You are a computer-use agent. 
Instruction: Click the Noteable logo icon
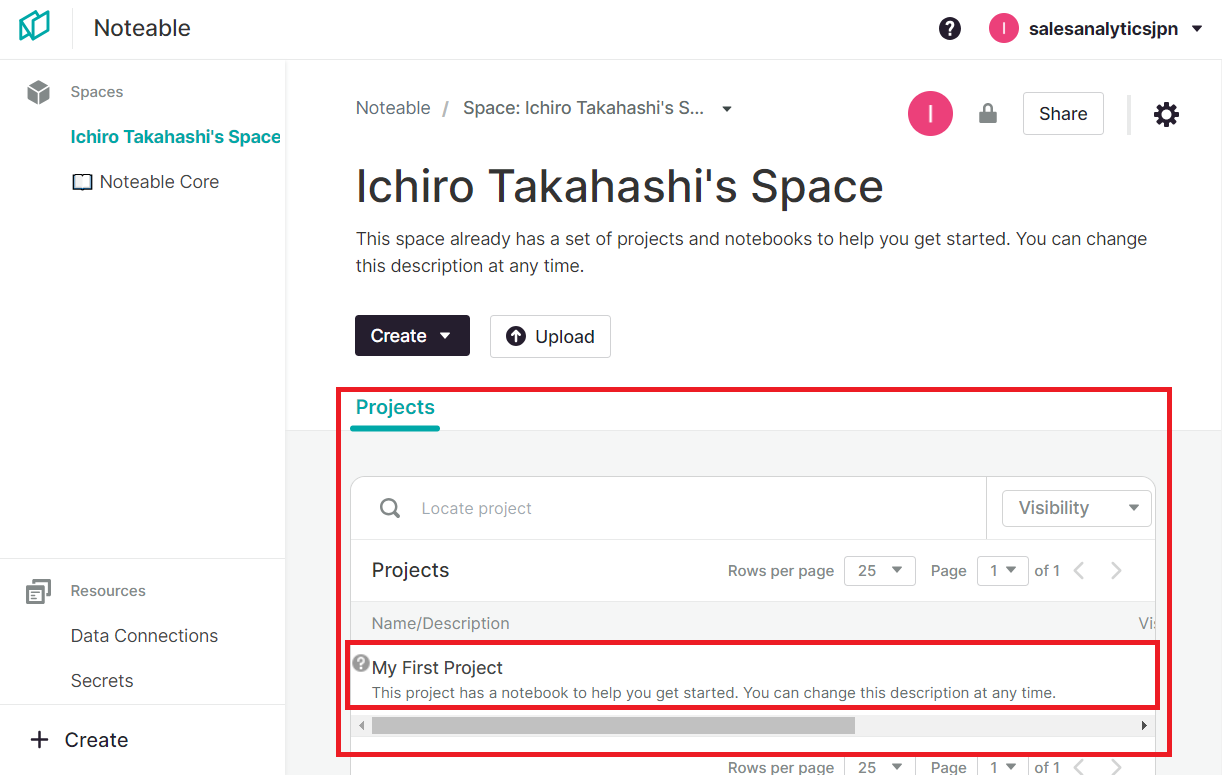(34, 27)
